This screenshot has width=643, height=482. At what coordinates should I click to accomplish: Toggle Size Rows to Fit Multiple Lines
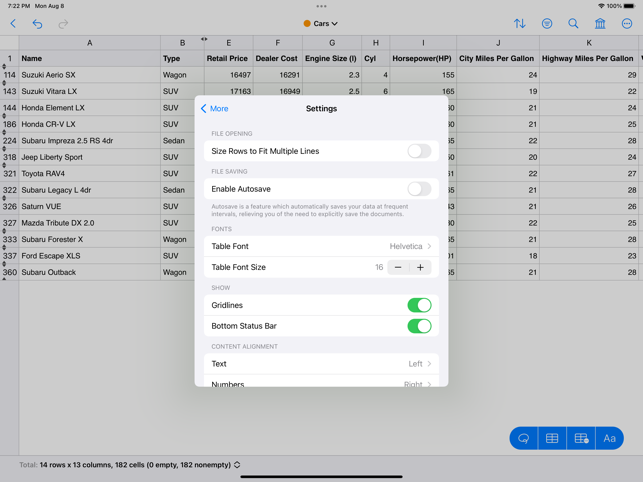pos(419,151)
